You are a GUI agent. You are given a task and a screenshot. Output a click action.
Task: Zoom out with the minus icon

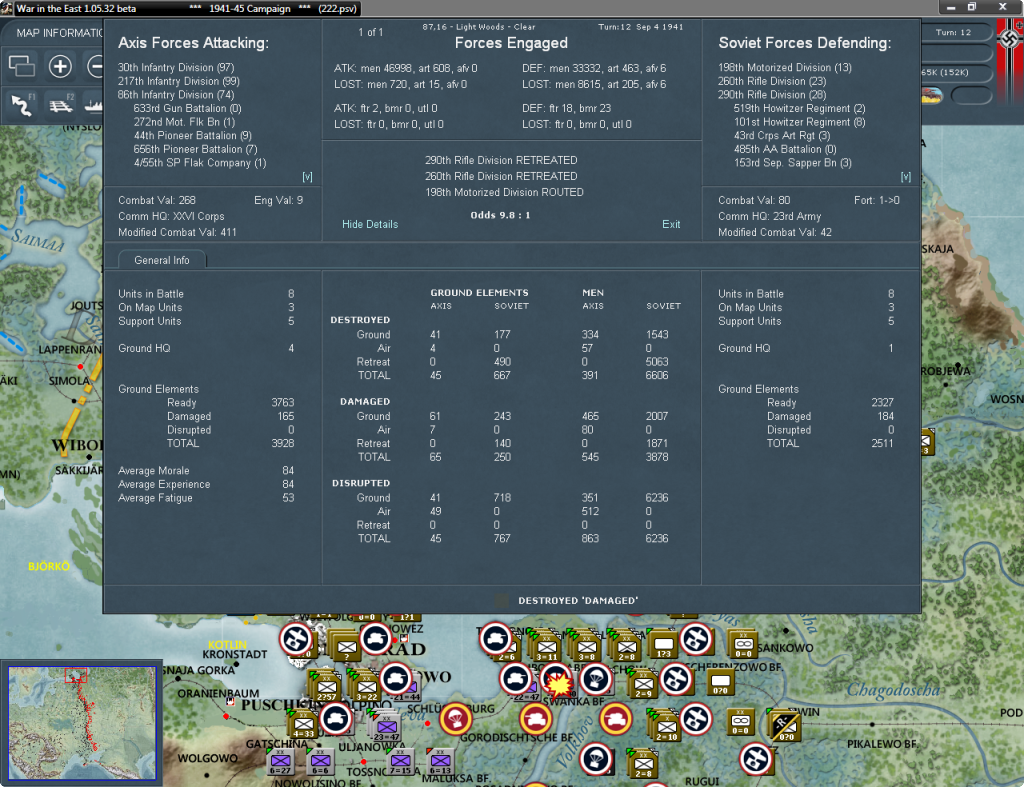[x=95, y=66]
